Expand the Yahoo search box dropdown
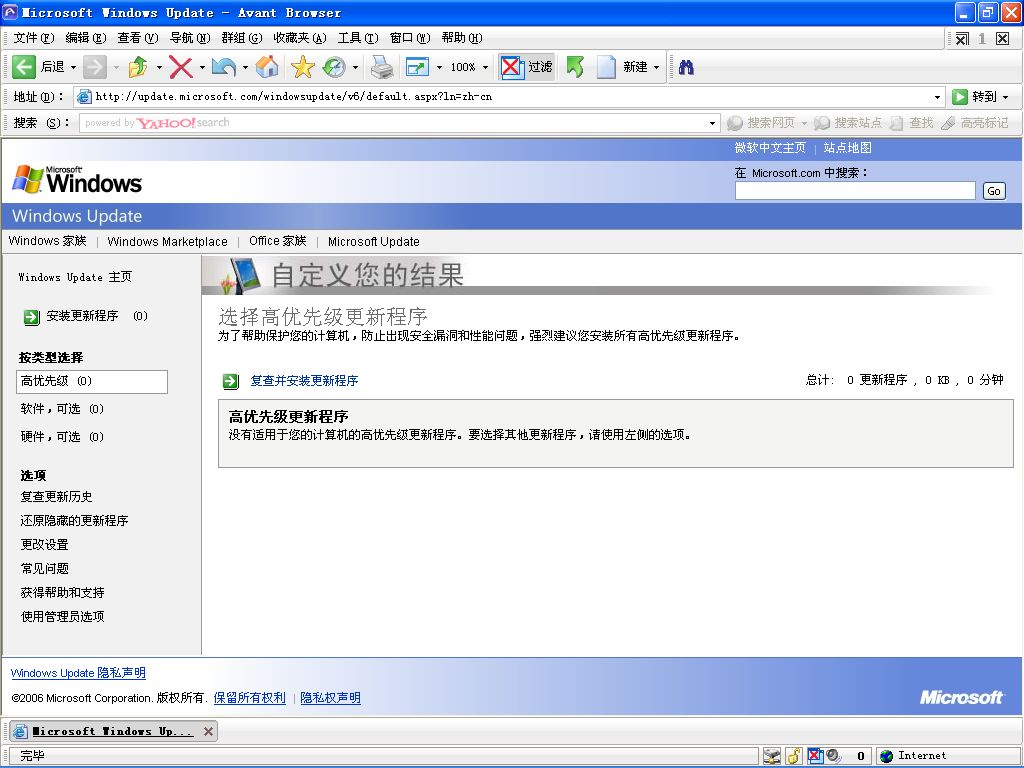 pos(712,123)
